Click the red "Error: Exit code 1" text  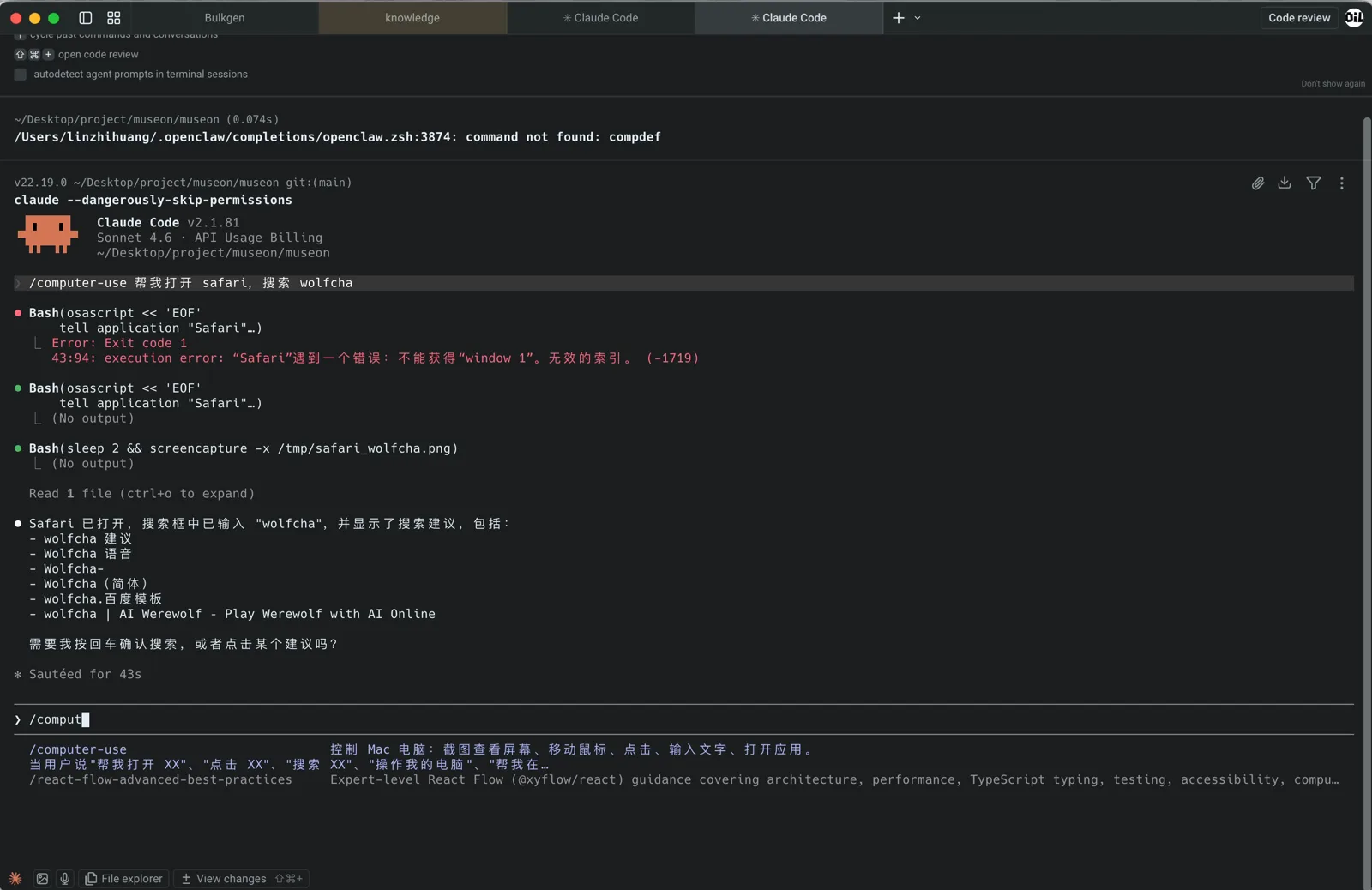click(119, 343)
